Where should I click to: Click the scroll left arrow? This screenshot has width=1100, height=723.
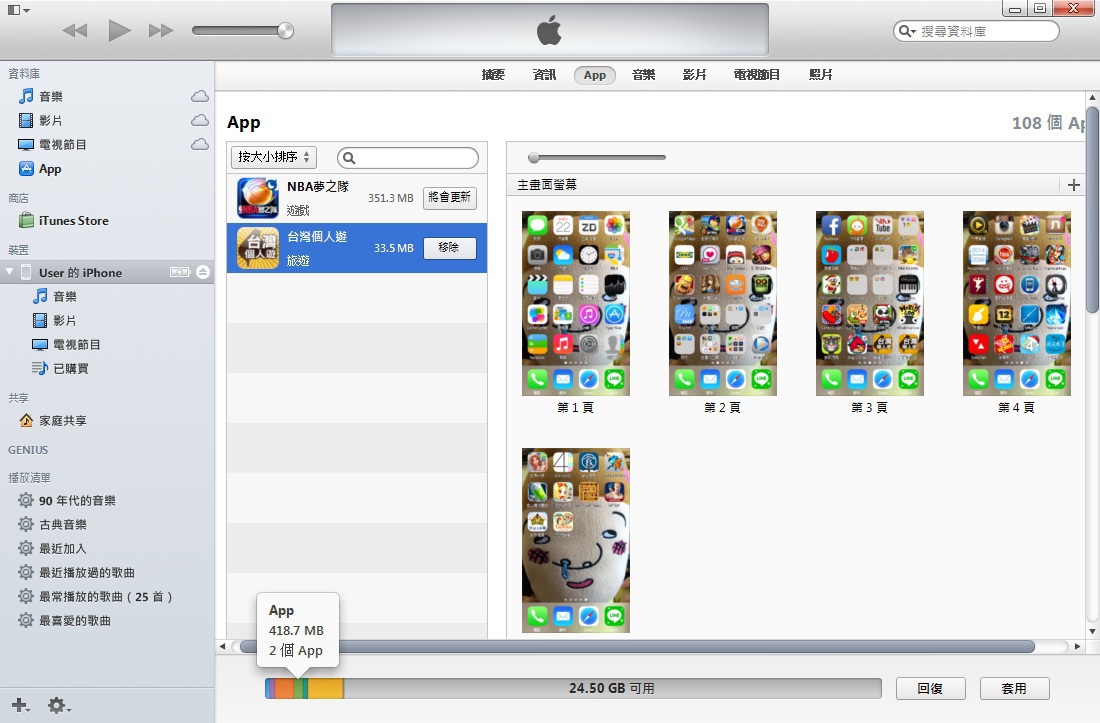point(222,646)
